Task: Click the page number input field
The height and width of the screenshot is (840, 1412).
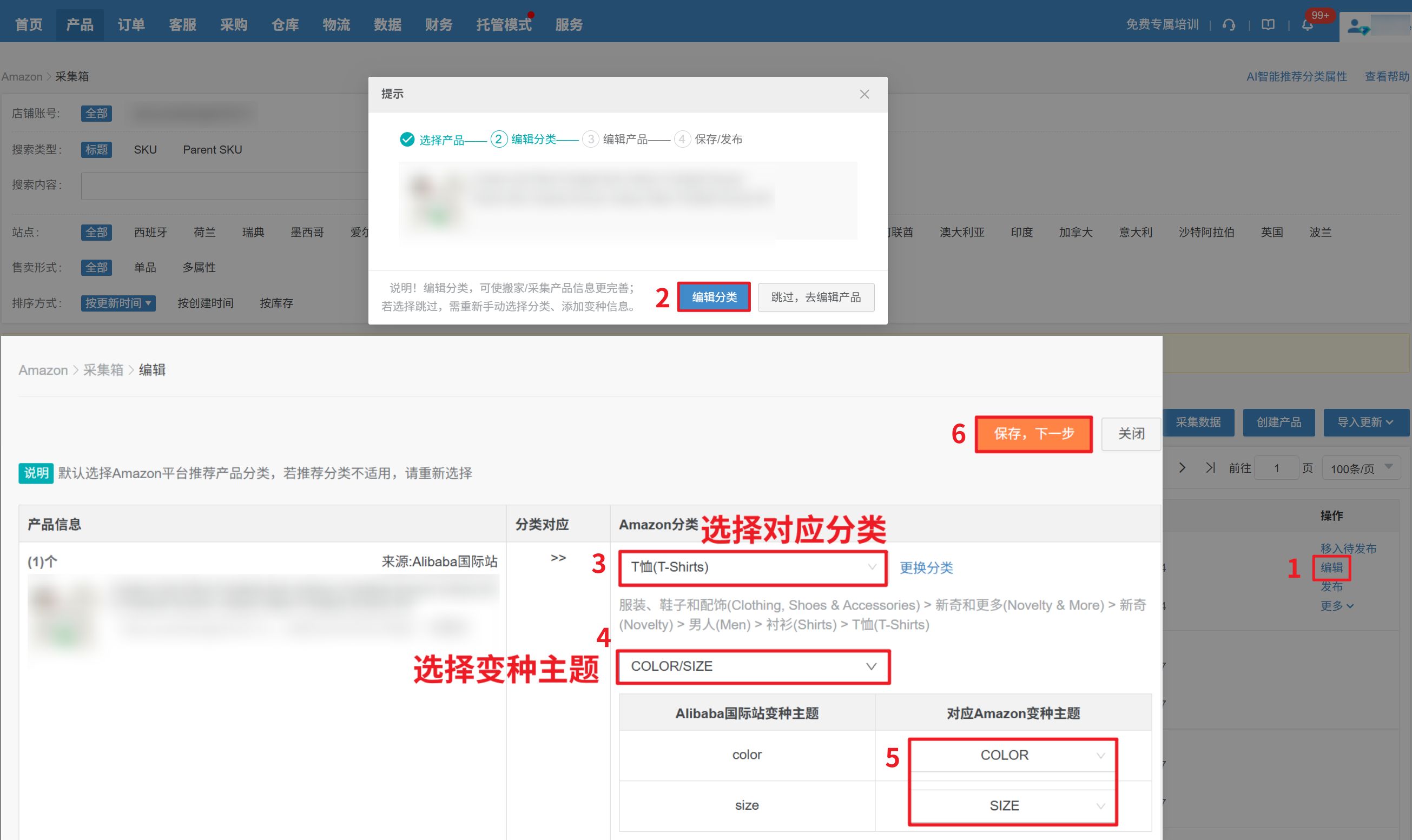Action: pyautogui.click(x=1276, y=468)
